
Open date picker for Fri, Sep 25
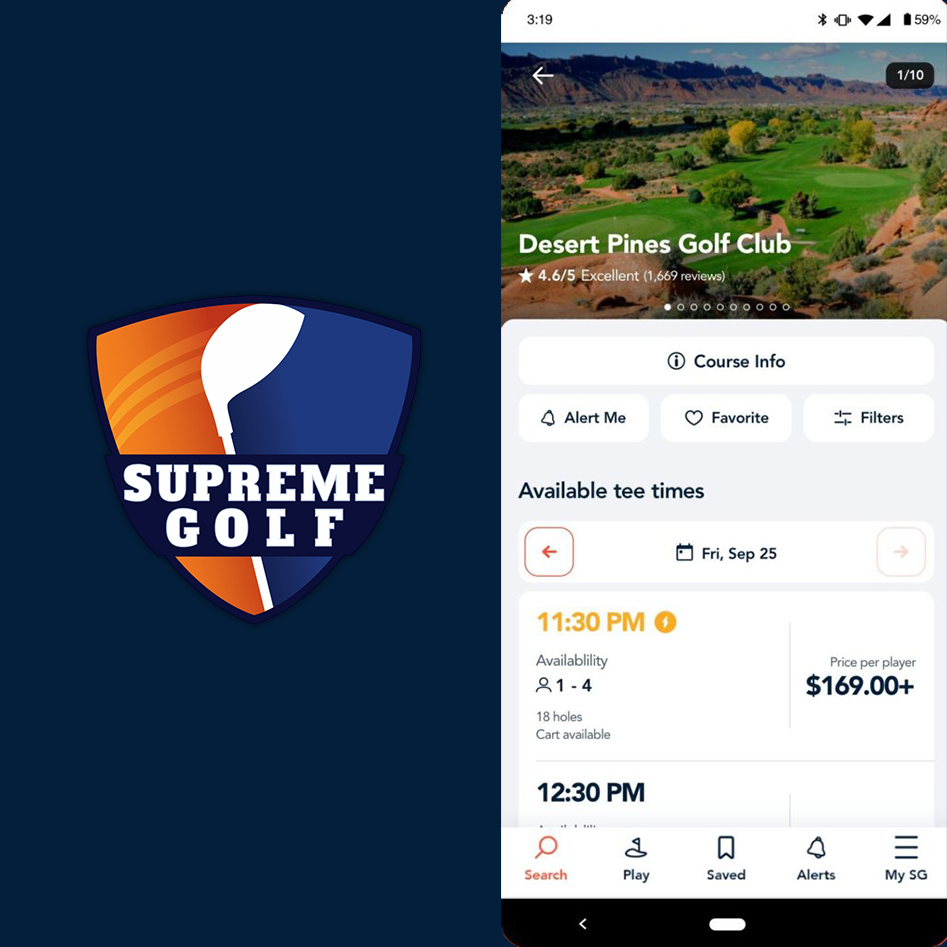coord(726,553)
